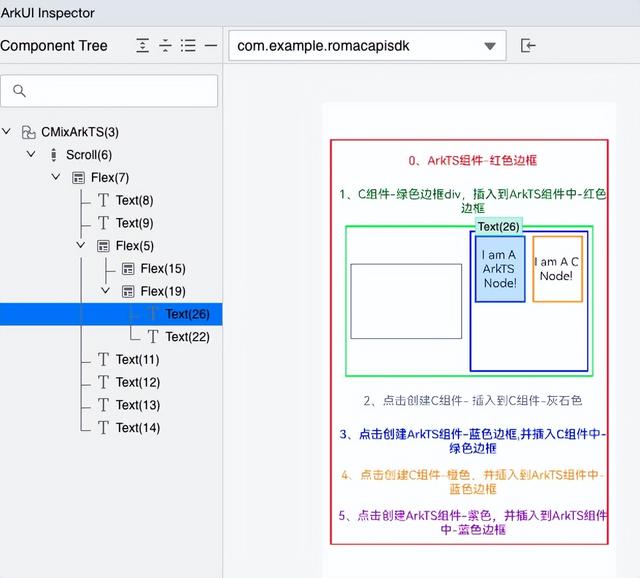Select Text(11) in the component tree

point(138,360)
